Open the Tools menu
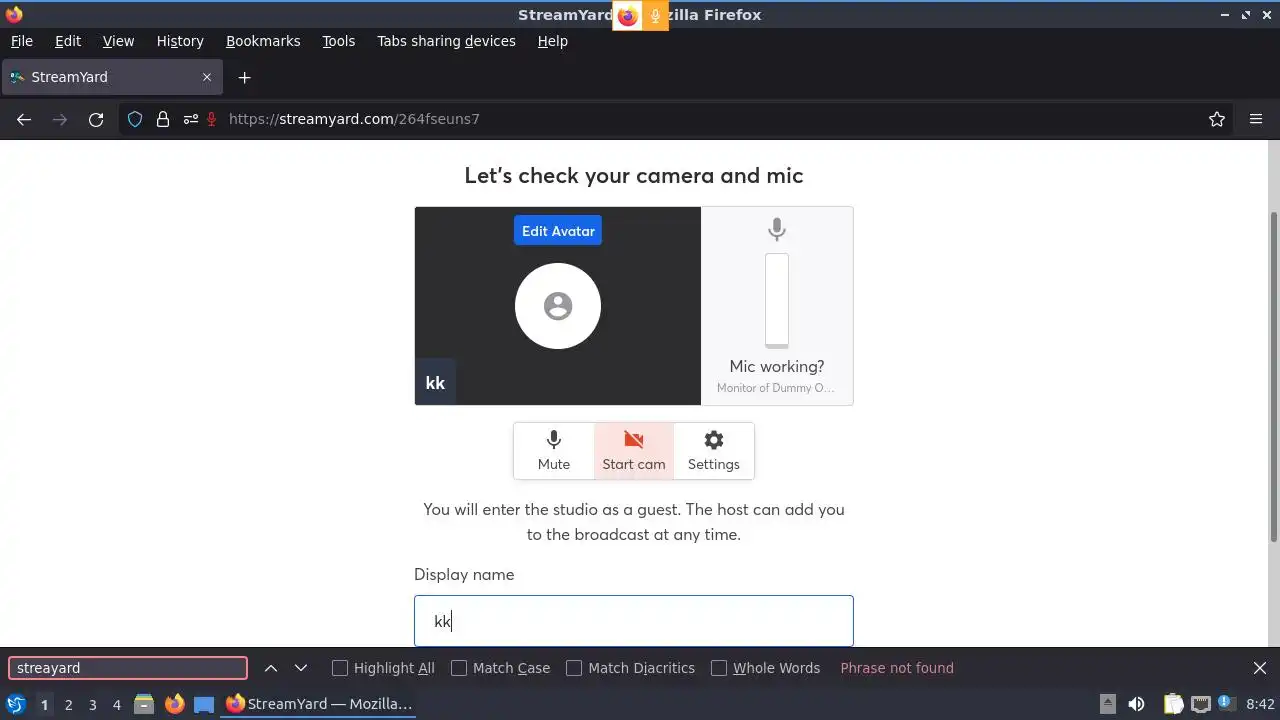The width and height of the screenshot is (1280, 720). click(x=338, y=41)
